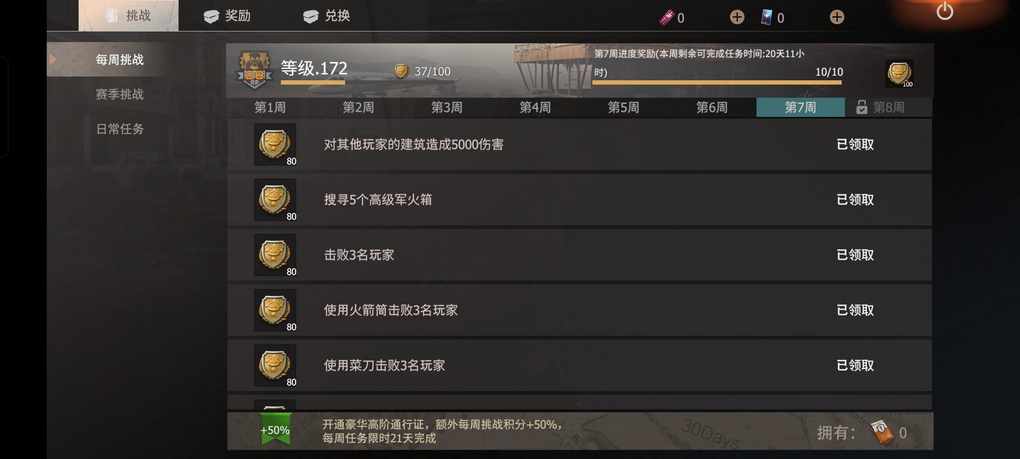Image resolution: width=1020 pixels, height=459 pixels.
Task: Click the green +50% bonus badge
Action: pyautogui.click(x=275, y=430)
